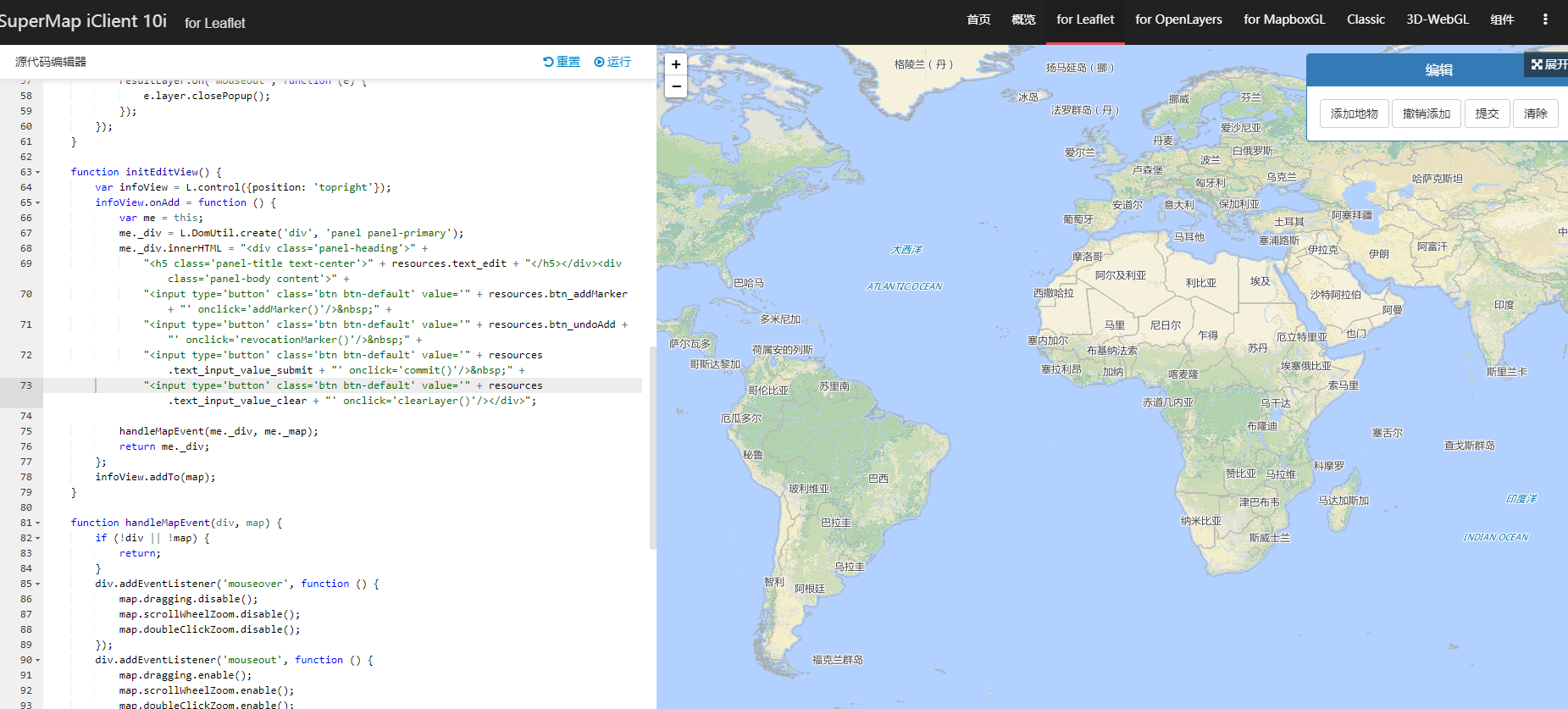The width and height of the screenshot is (1568, 709).
Task: Click the 秘鲁 map label
Action: pyautogui.click(x=753, y=455)
